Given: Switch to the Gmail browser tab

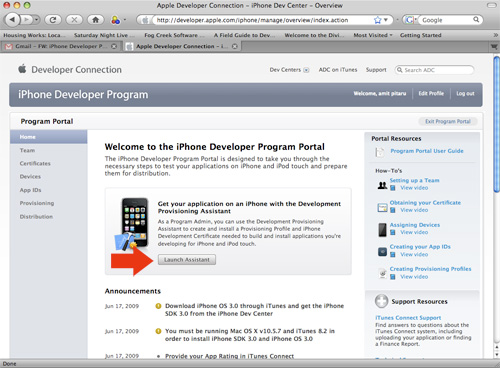Looking at the screenshot, I should tap(61, 46).
